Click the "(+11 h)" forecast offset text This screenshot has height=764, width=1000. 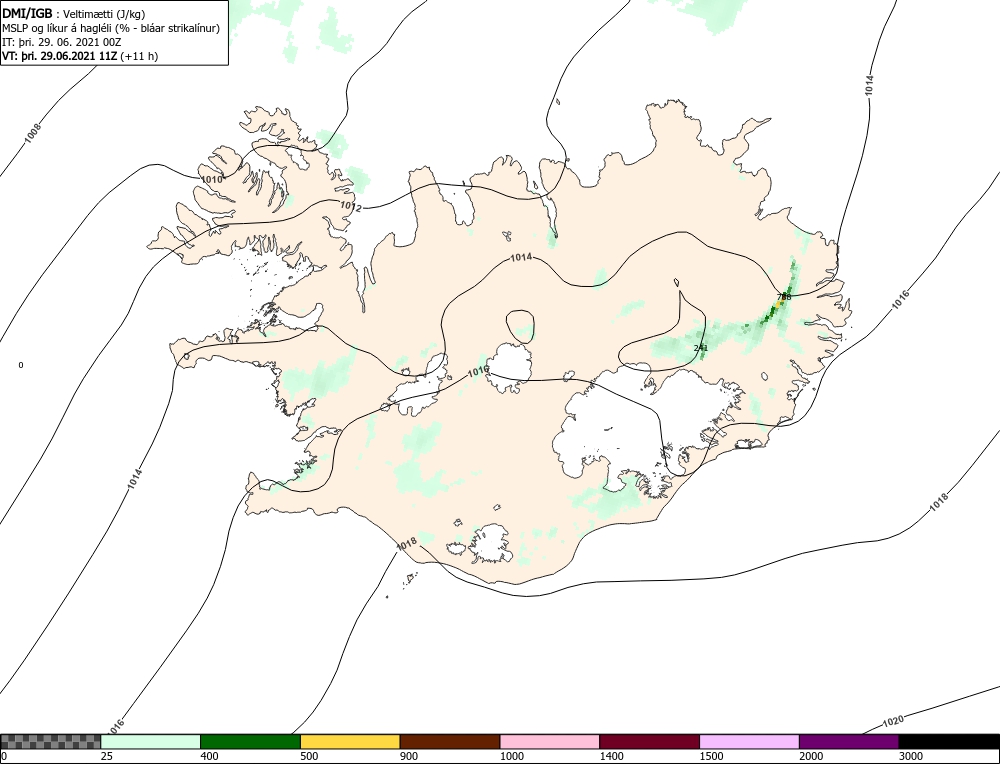pyautogui.click(x=139, y=55)
